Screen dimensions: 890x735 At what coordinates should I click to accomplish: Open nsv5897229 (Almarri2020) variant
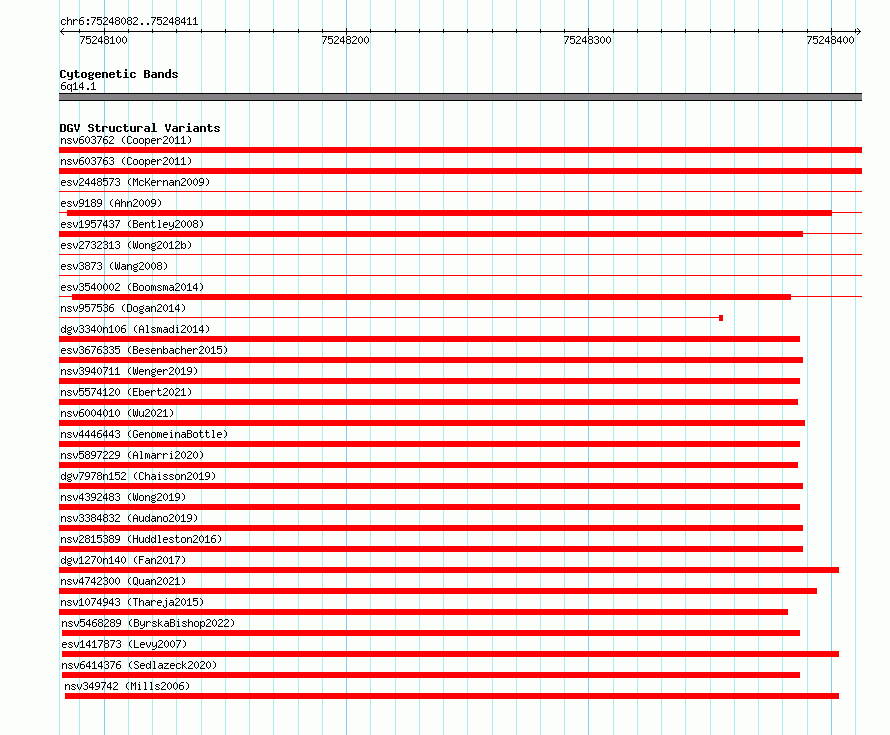(132, 455)
